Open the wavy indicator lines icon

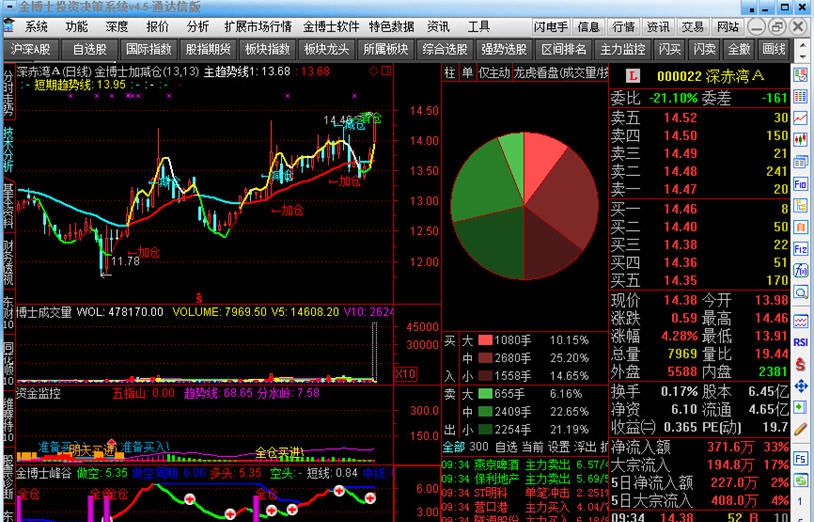click(800, 321)
